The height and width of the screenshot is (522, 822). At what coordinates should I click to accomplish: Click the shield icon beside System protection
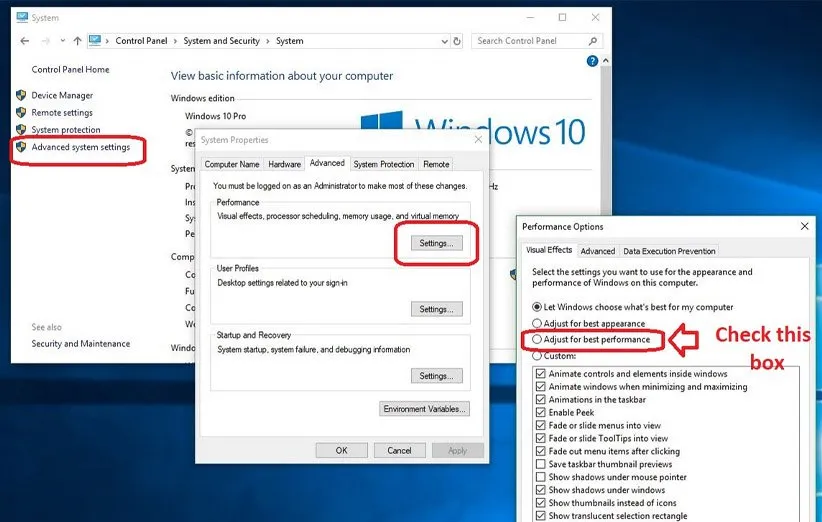(x=21, y=130)
